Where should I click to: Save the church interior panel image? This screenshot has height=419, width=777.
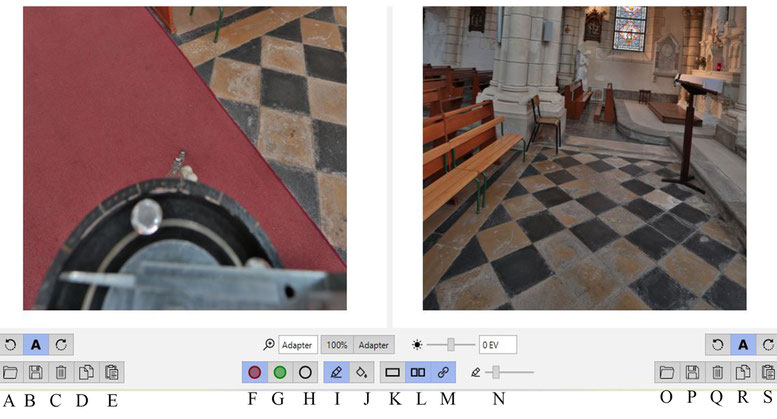692,372
